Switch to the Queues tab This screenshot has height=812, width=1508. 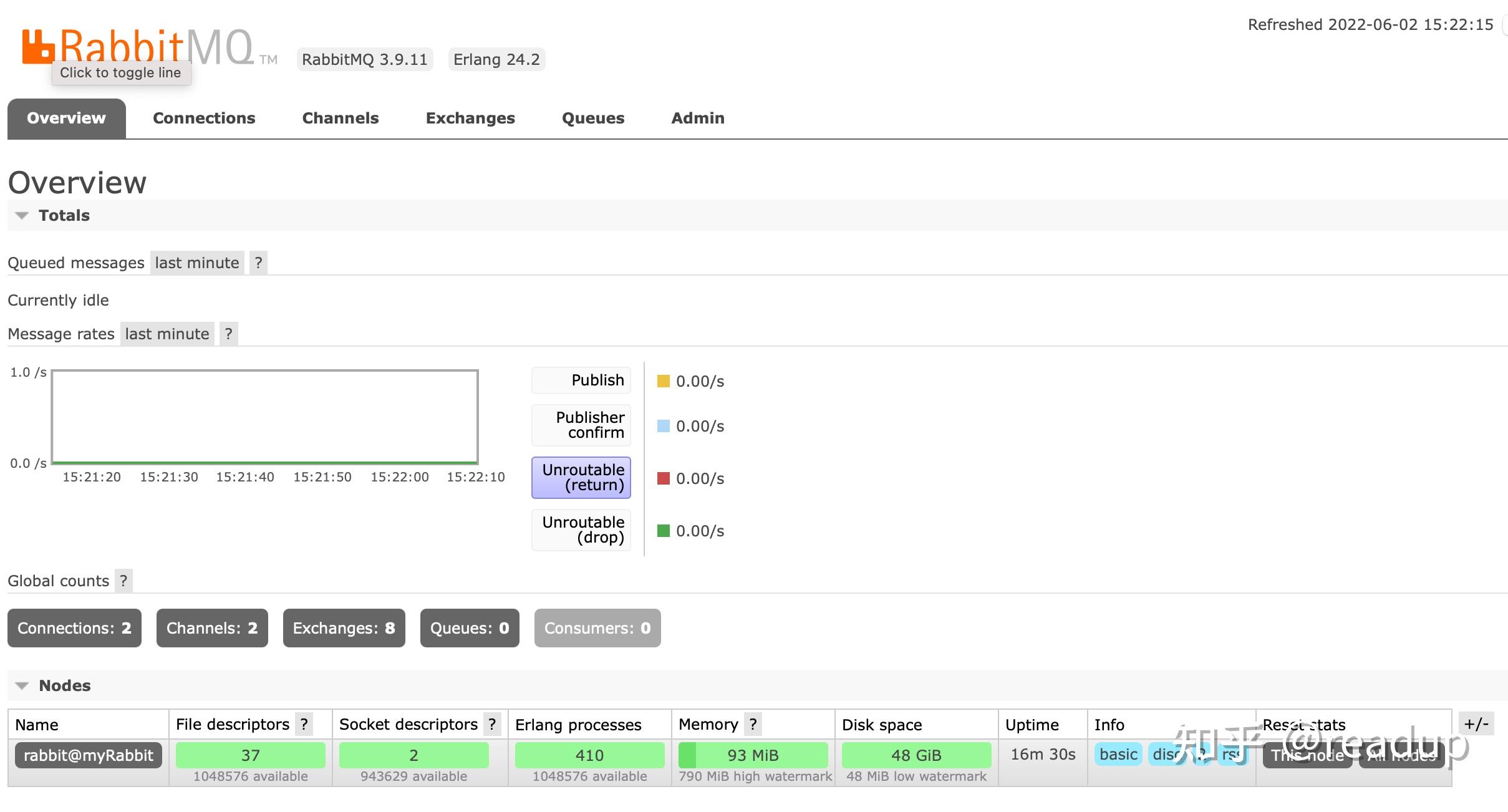pos(593,118)
